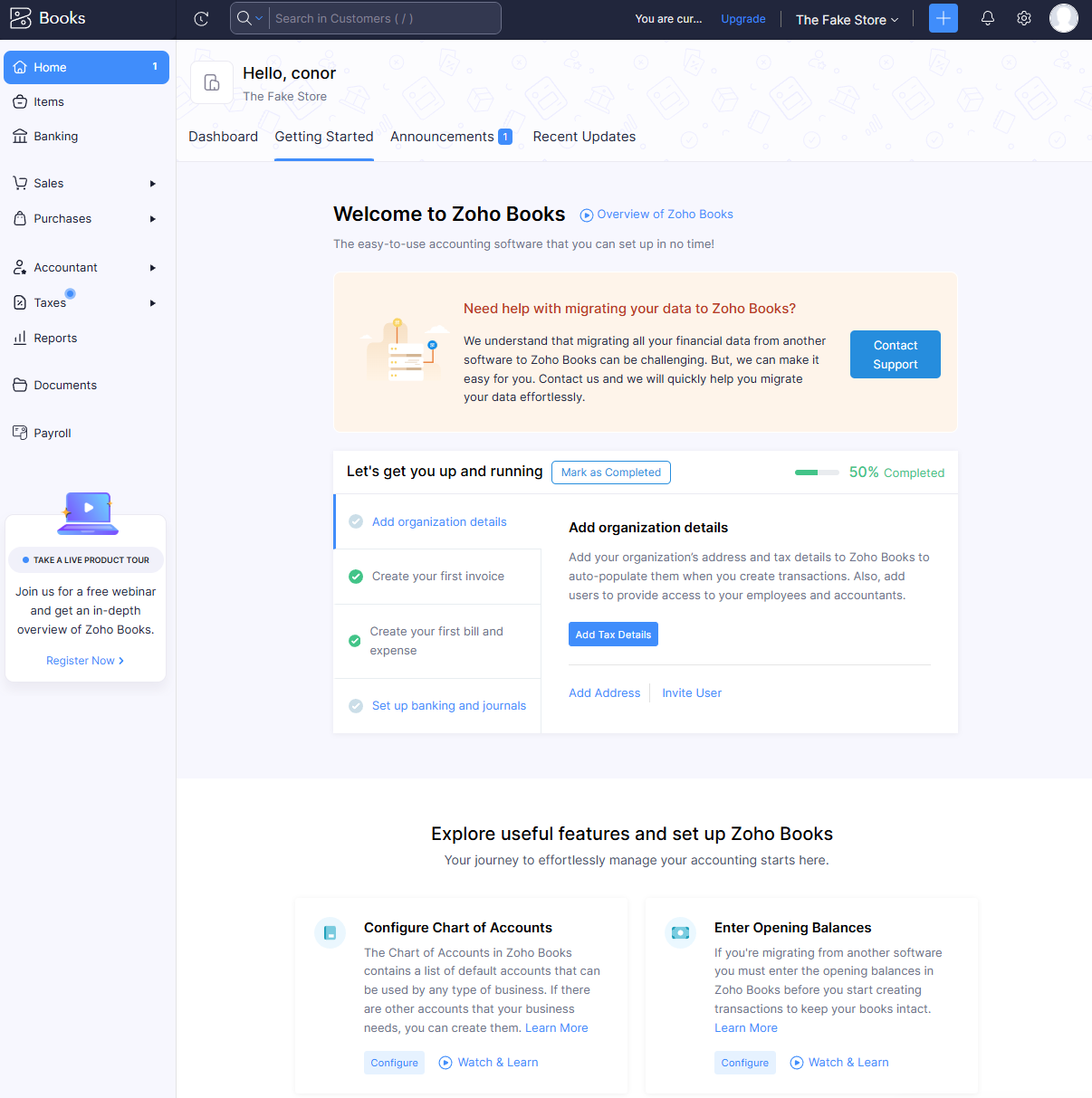Open the notifications bell
The width and height of the screenshot is (1092, 1098).
(x=988, y=18)
